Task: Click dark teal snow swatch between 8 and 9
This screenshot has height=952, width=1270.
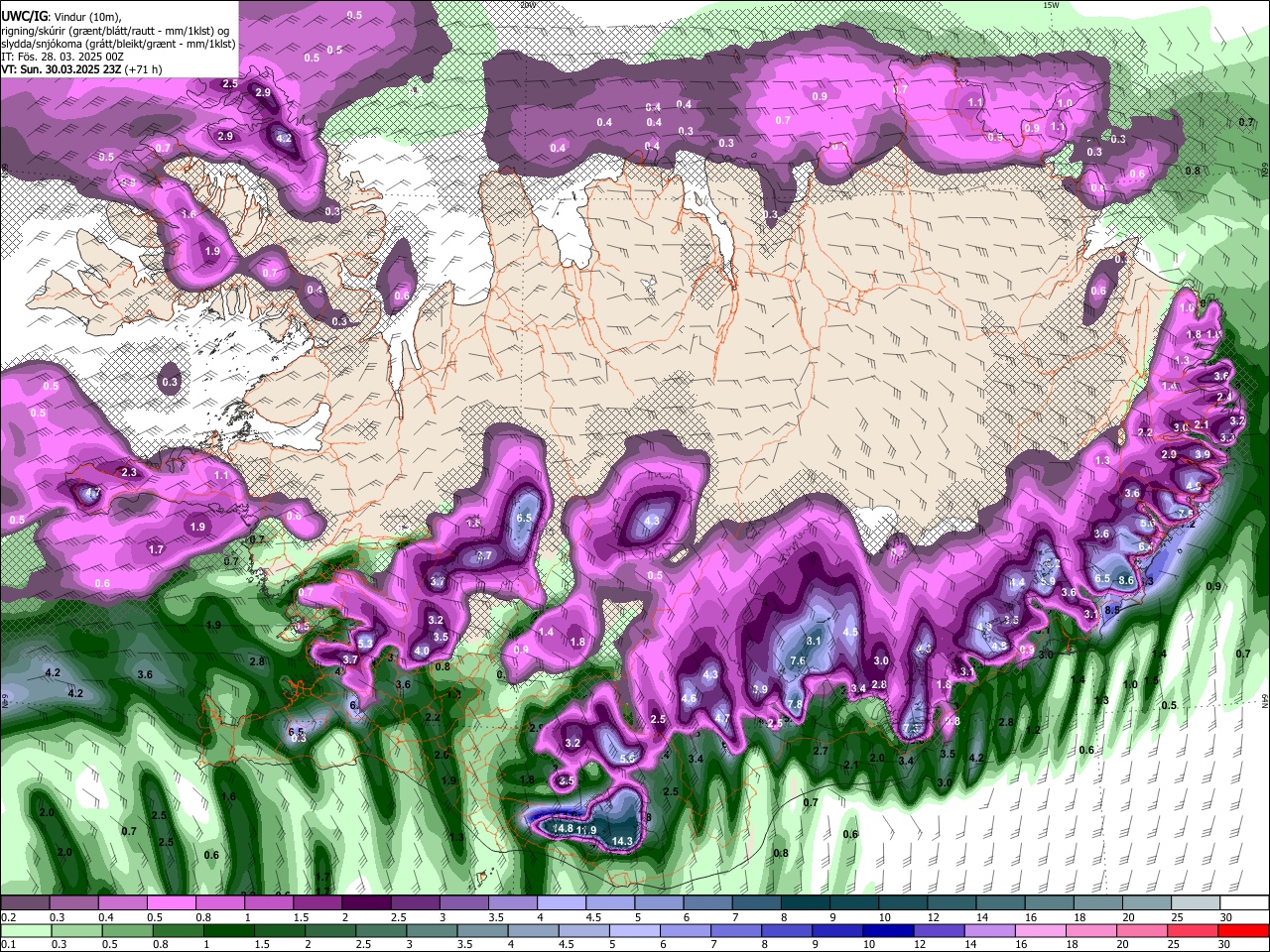Action: pyautogui.click(x=807, y=904)
